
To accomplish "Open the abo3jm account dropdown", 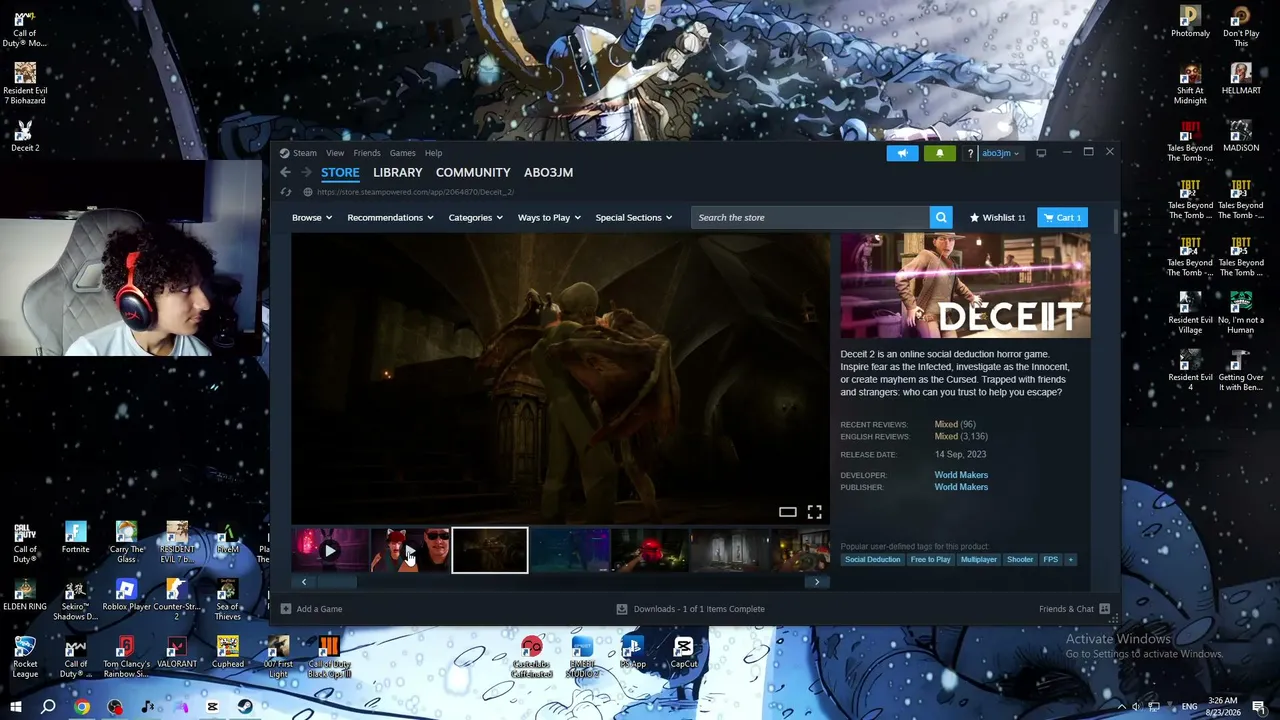I will click(x=1000, y=153).
